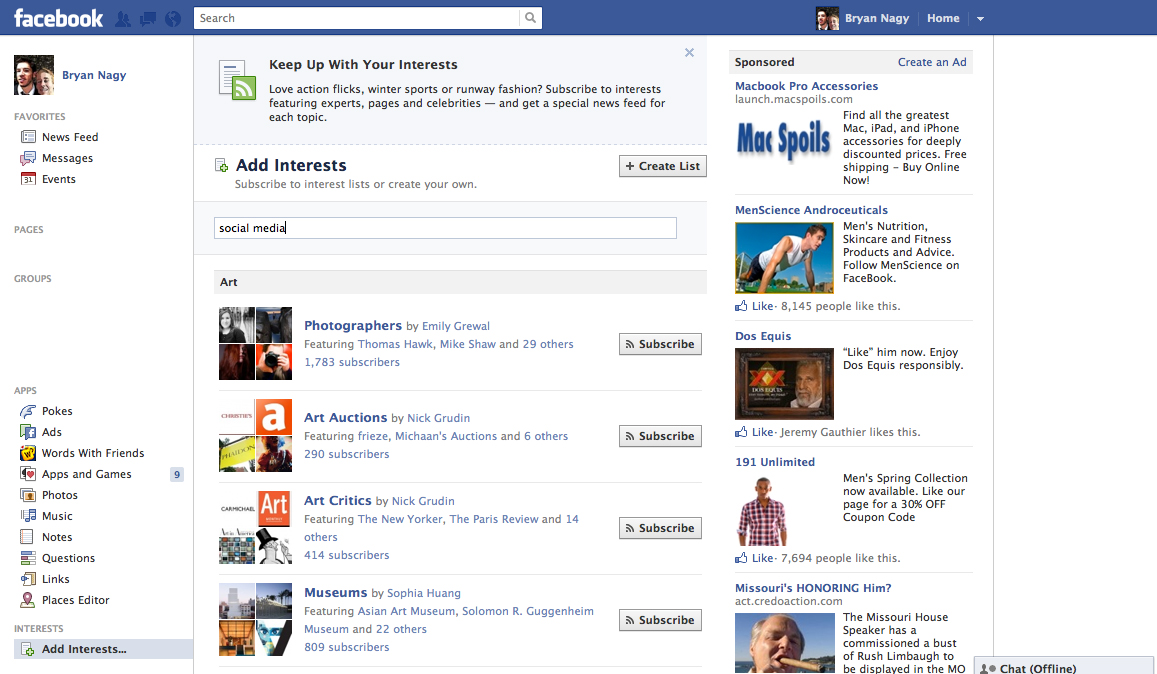Click the search magnifier icon
This screenshot has width=1157, height=674.
pyautogui.click(x=530, y=18)
